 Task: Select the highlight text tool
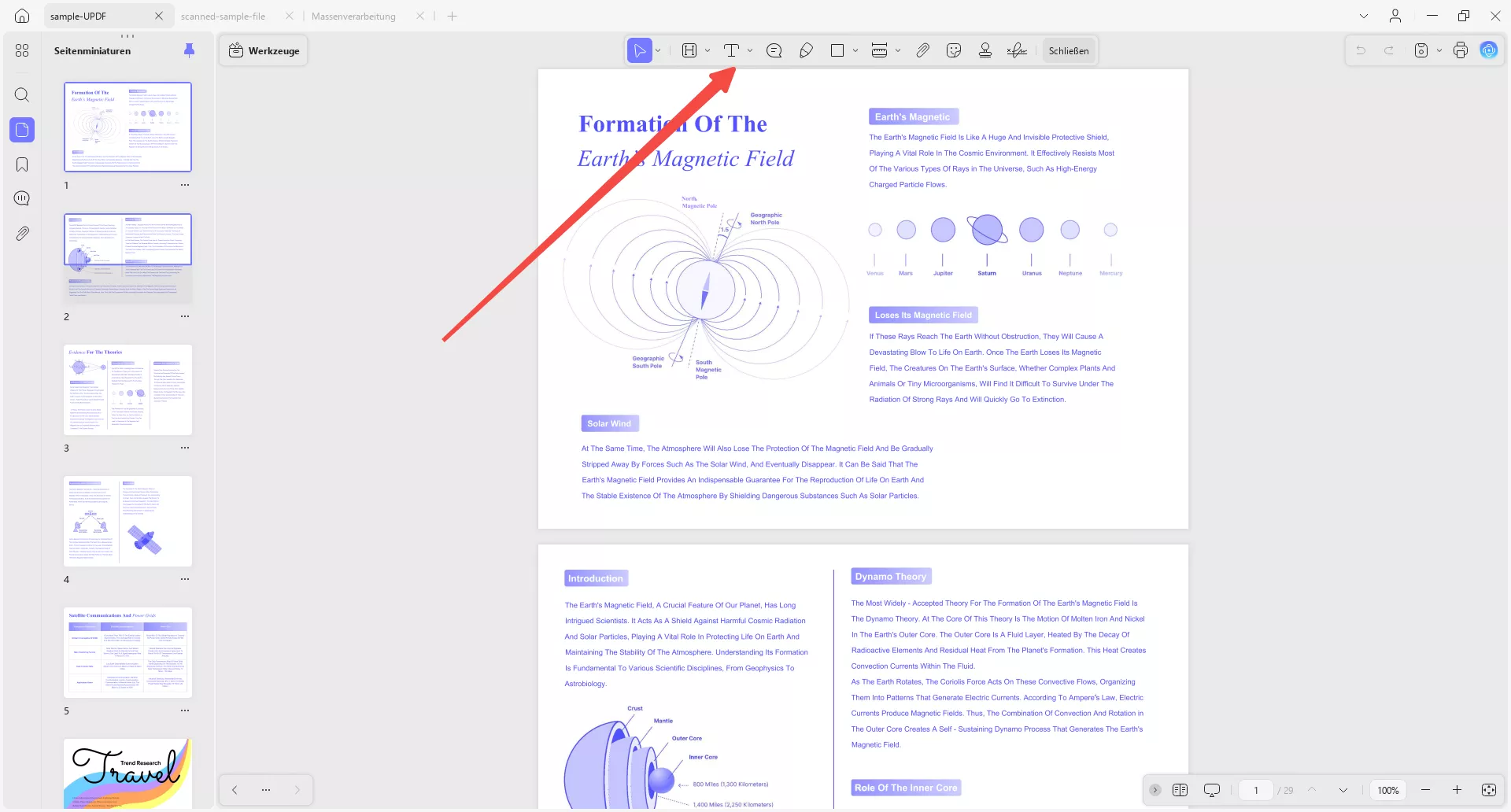[x=689, y=50]
